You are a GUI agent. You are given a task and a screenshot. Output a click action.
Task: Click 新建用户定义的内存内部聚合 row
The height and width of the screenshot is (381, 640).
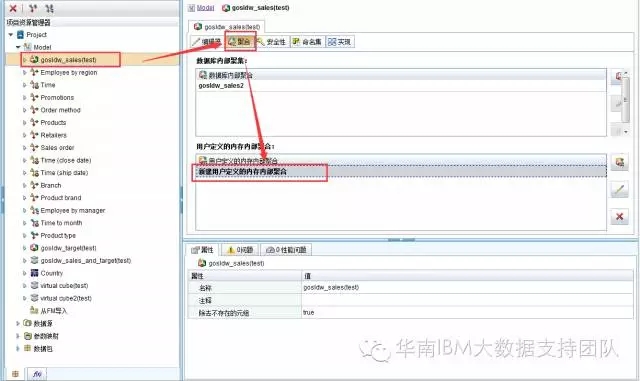point(401,172)
